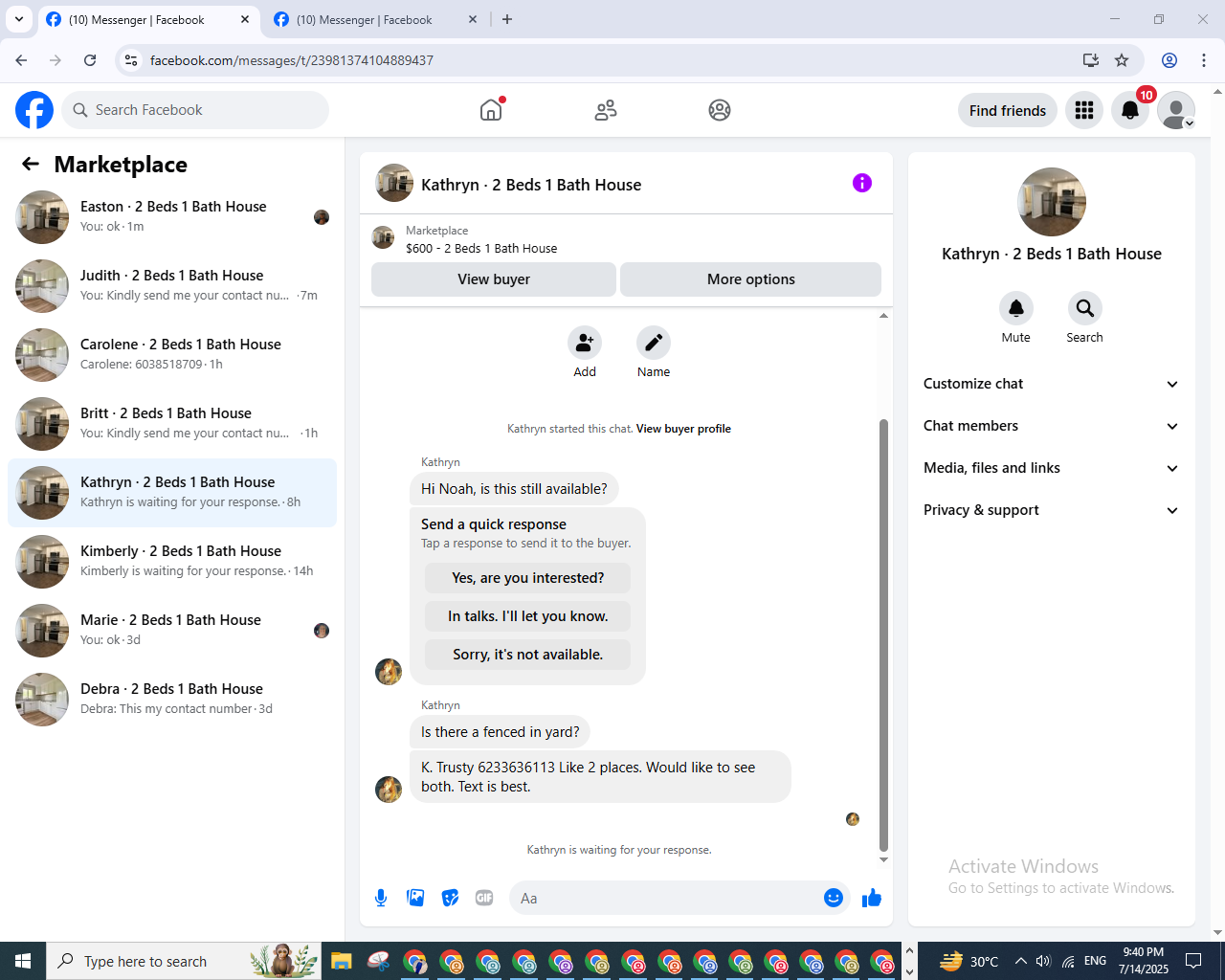Choose a GIF icon
The image size is (1225, 980).
pyautogui.click(x=484, y=898)
